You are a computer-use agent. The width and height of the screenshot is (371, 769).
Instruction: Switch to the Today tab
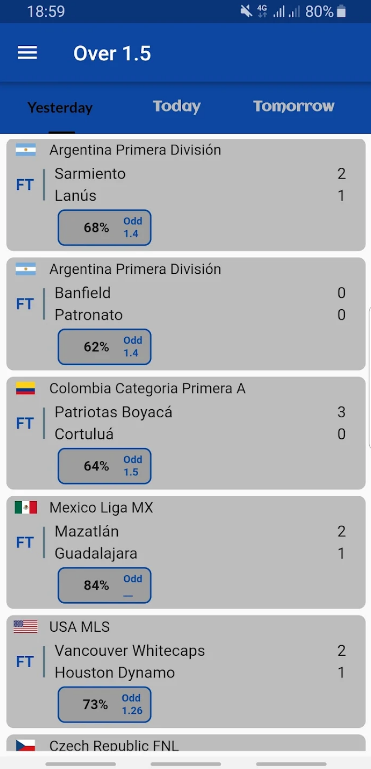click(x=177, y=106)
